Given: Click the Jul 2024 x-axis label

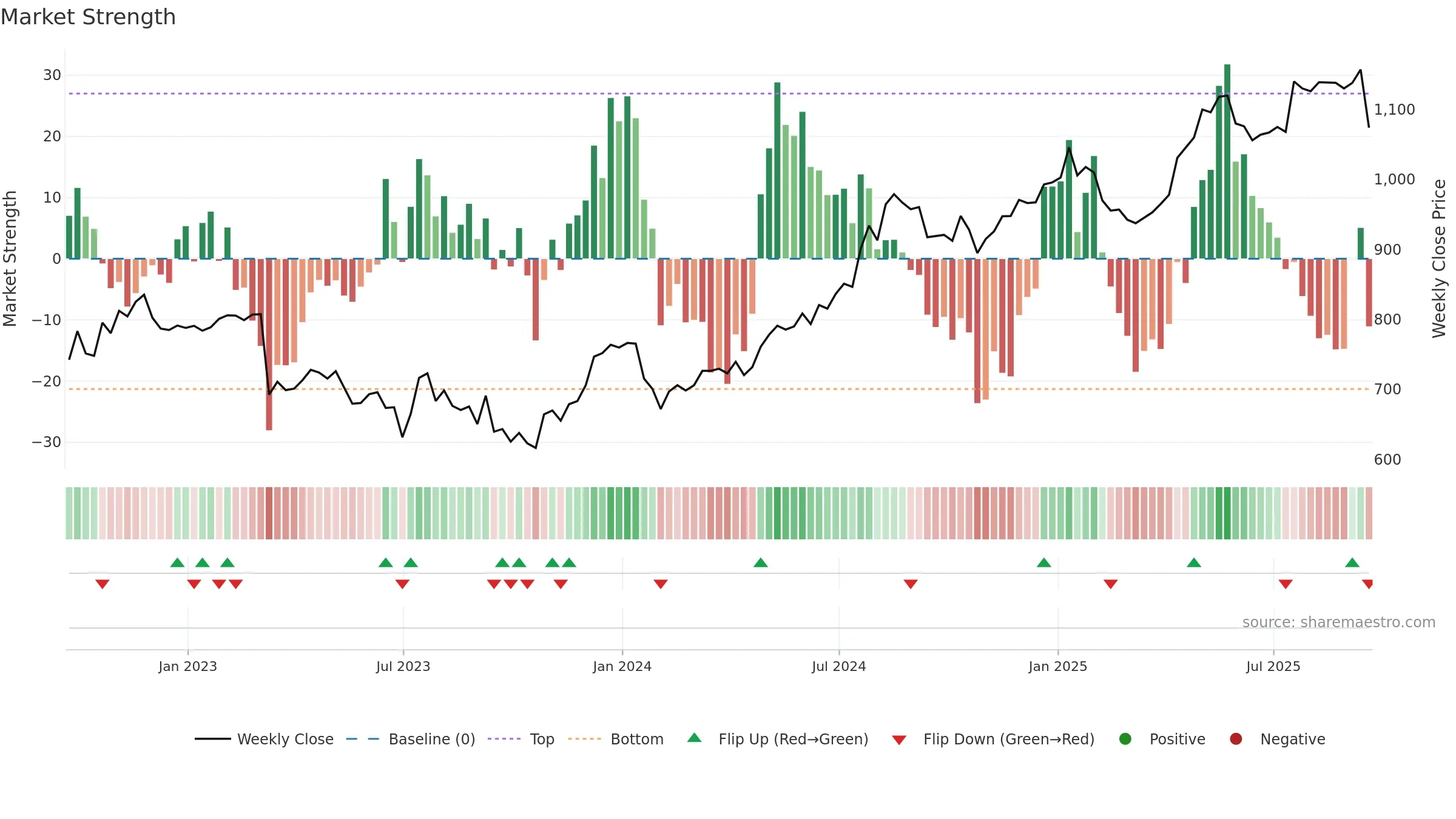Looking at the screenshot, I should click(x=839, y=666).
